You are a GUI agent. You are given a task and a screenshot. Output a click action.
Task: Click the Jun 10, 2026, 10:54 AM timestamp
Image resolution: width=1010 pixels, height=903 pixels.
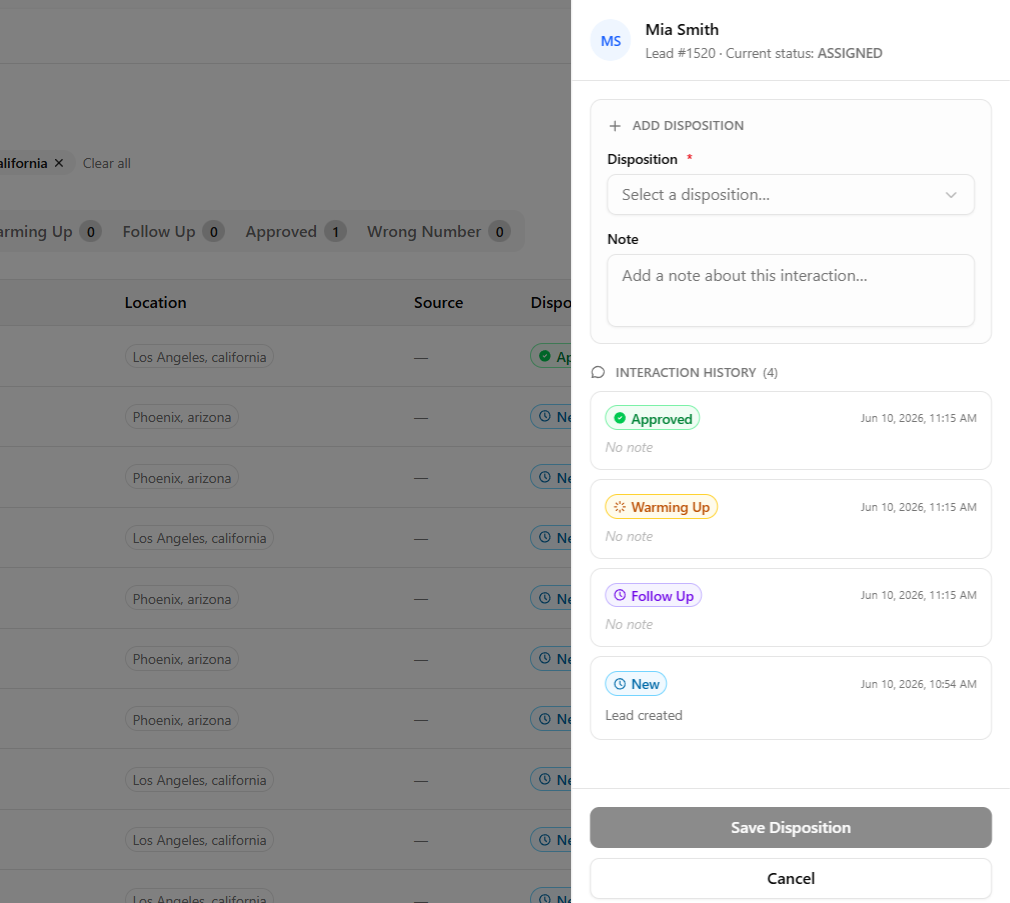pyautogui.click(x=918, y=684)
